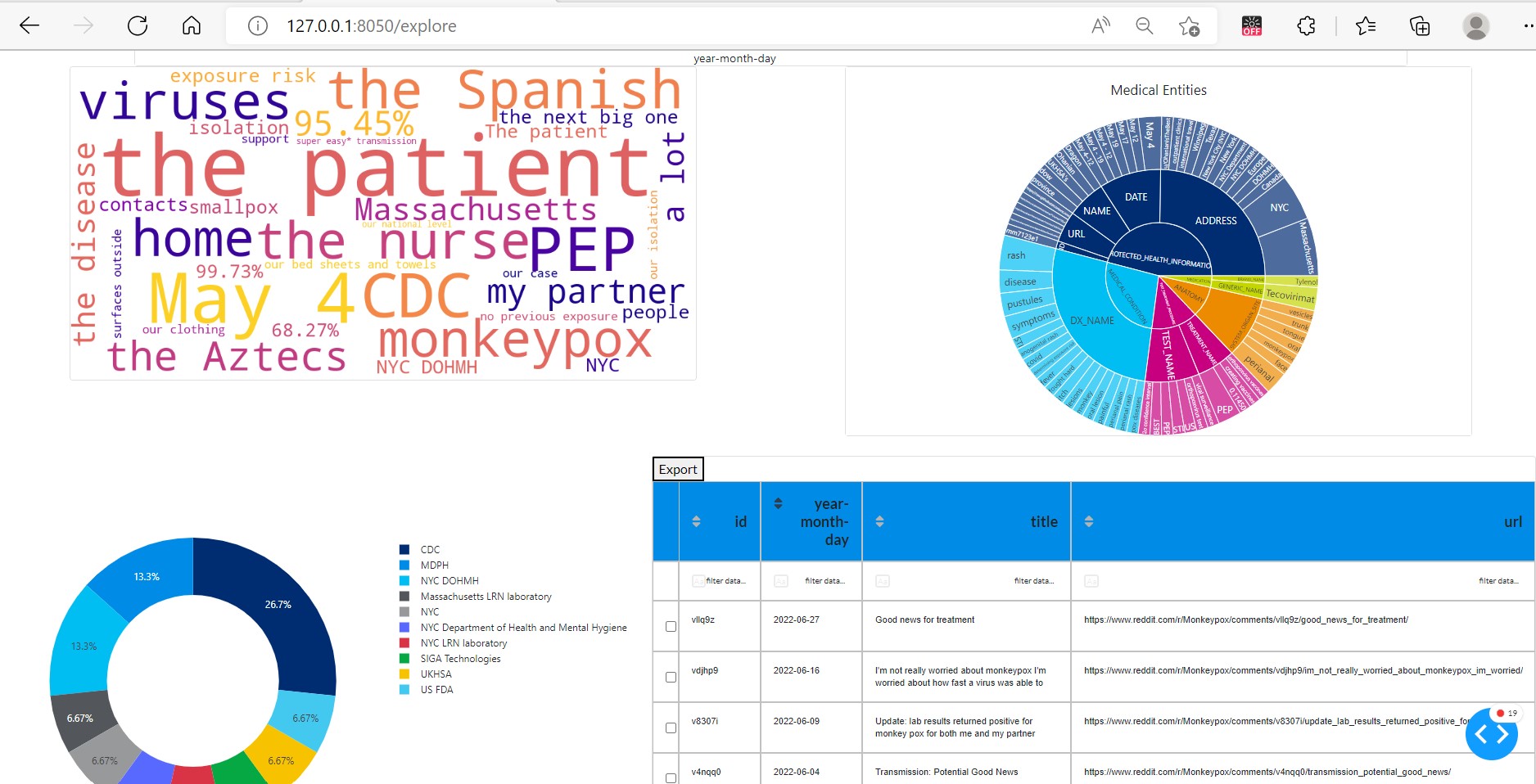Select the row checkbox for v8307i

[671, 728]
